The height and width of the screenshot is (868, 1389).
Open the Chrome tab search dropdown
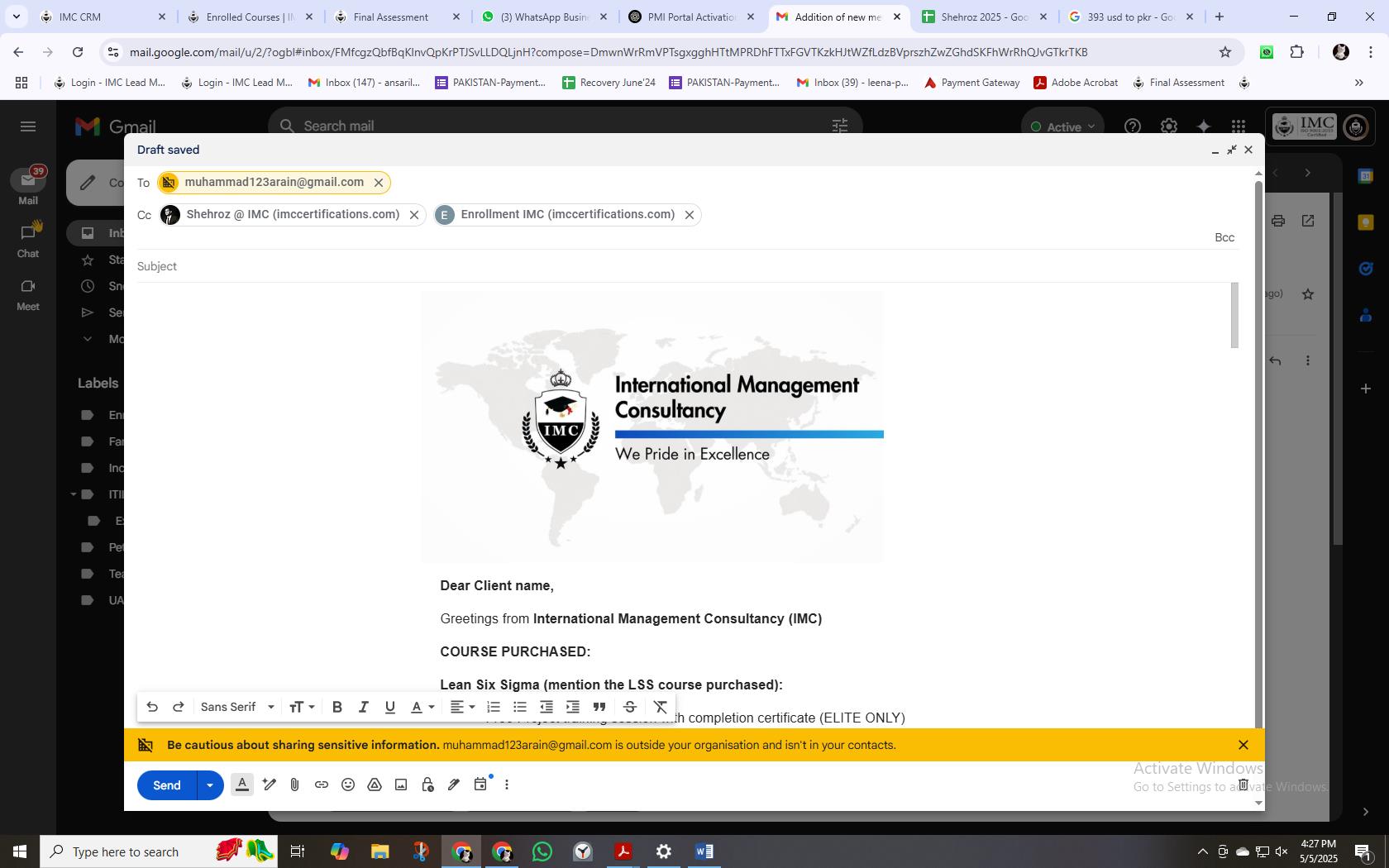pos(16,17)
